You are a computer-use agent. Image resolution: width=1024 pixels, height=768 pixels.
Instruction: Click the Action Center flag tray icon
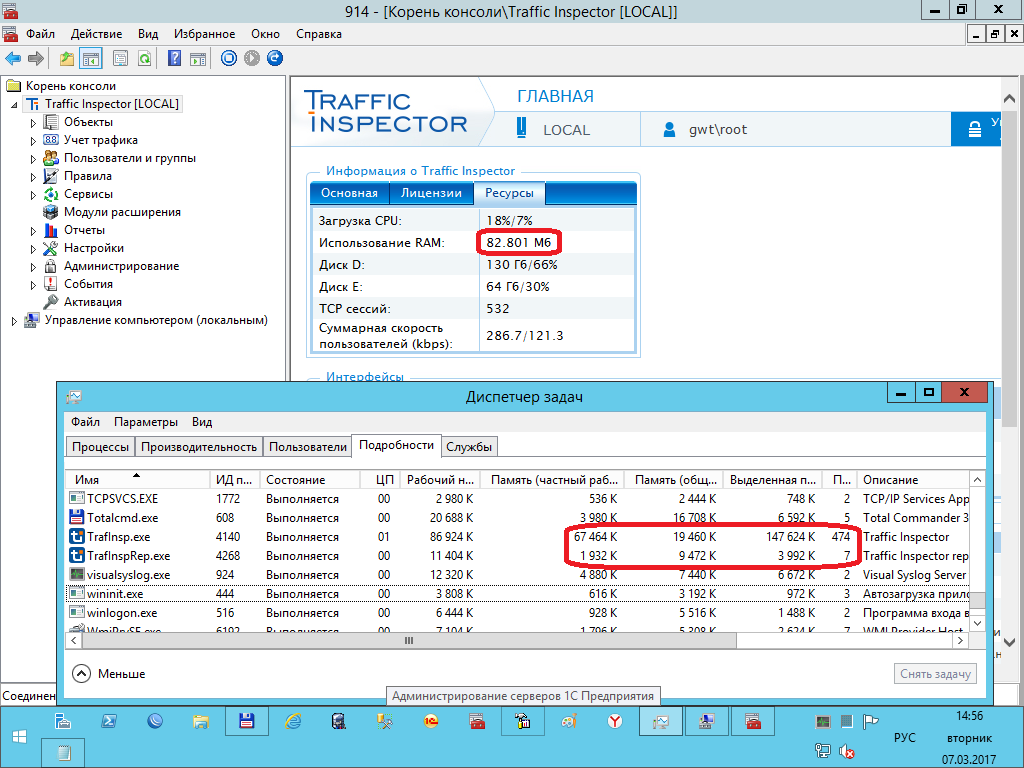pyautogui.click(x=870, y=722)
